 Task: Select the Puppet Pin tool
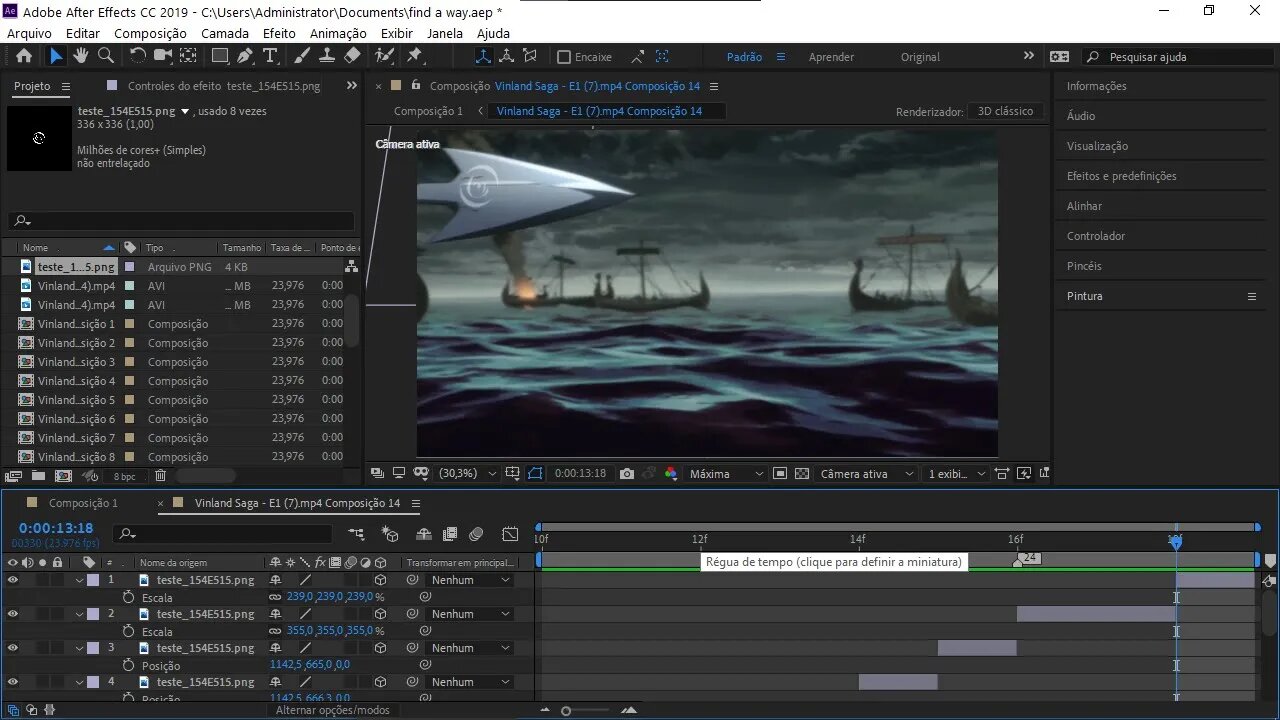pos(414,56)
